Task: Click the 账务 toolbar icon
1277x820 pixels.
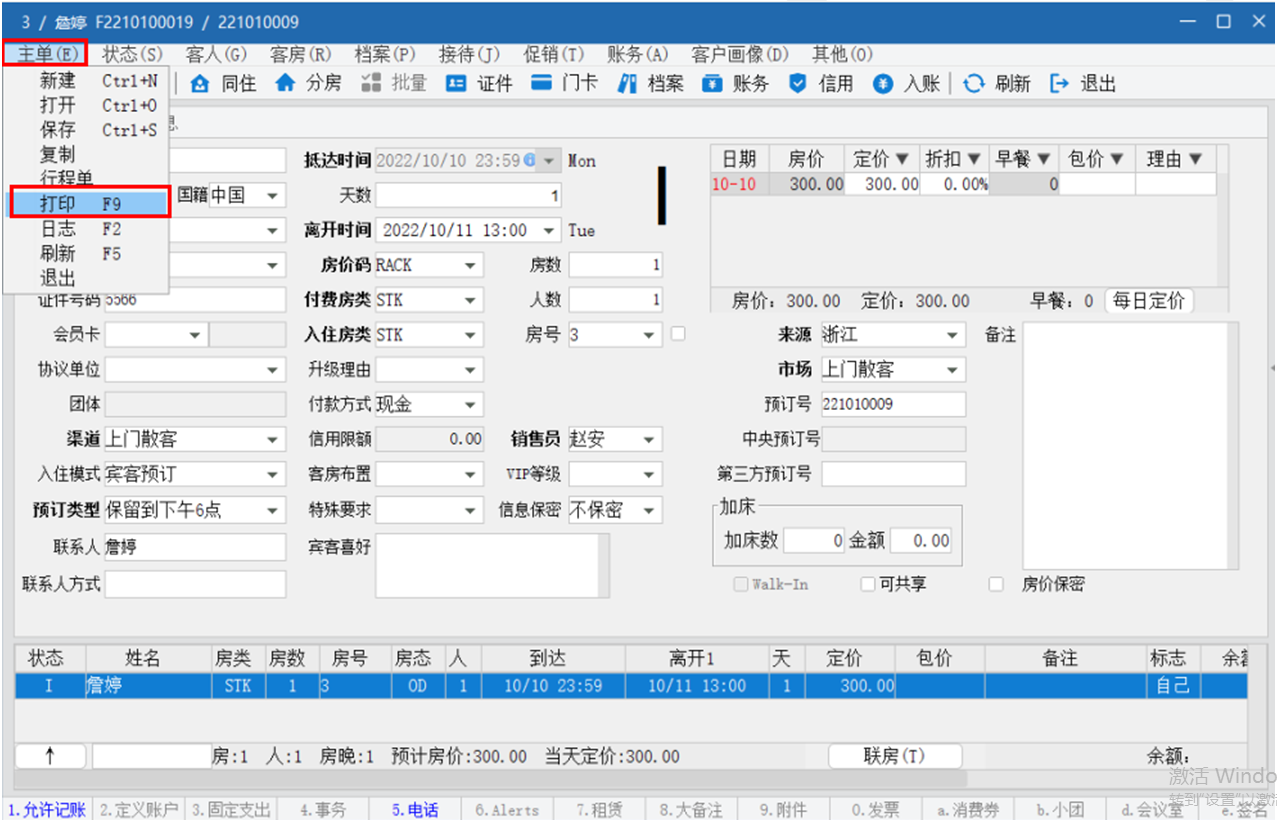Action: 712,84
